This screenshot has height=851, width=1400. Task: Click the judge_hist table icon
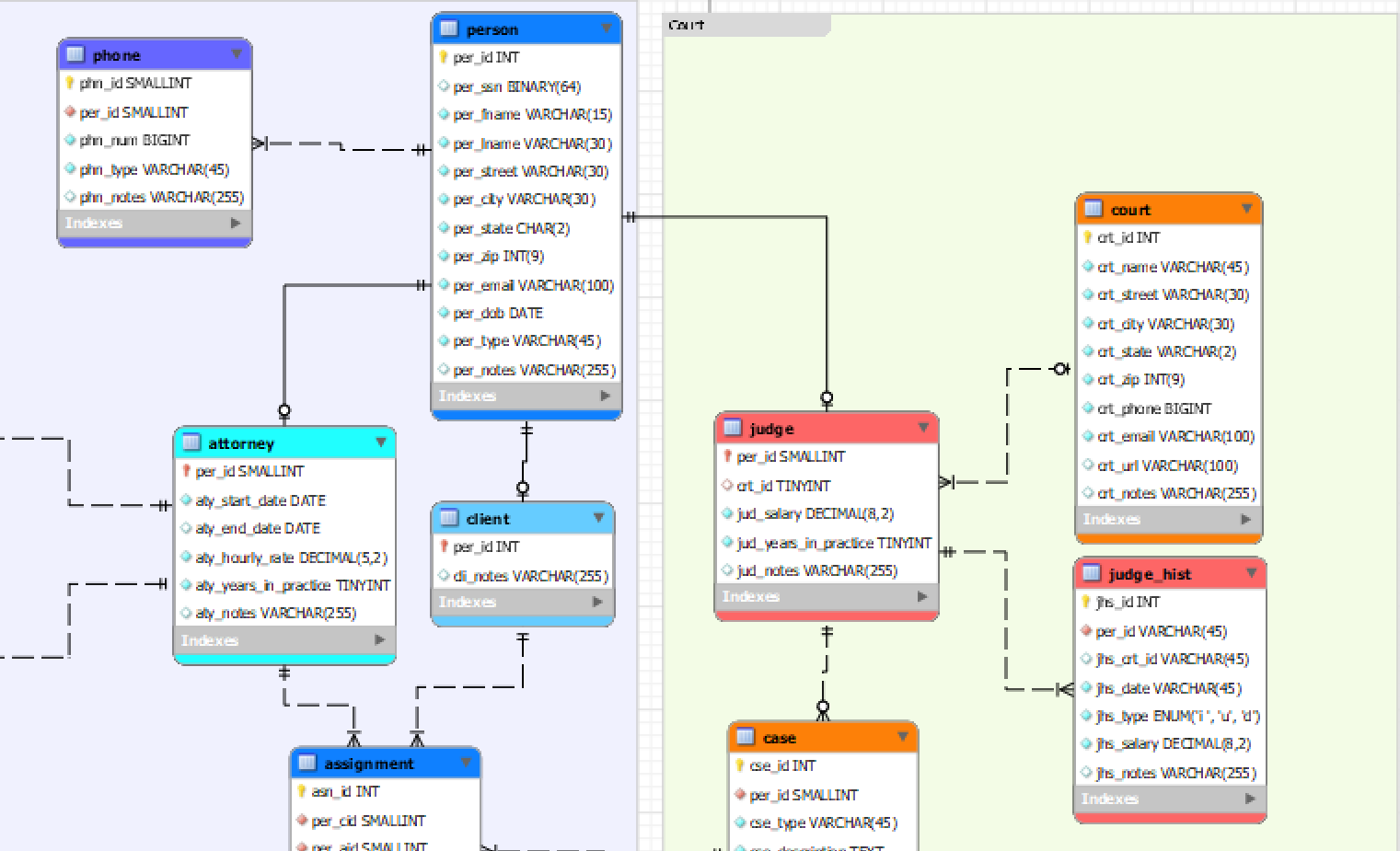click(1092, 573)
